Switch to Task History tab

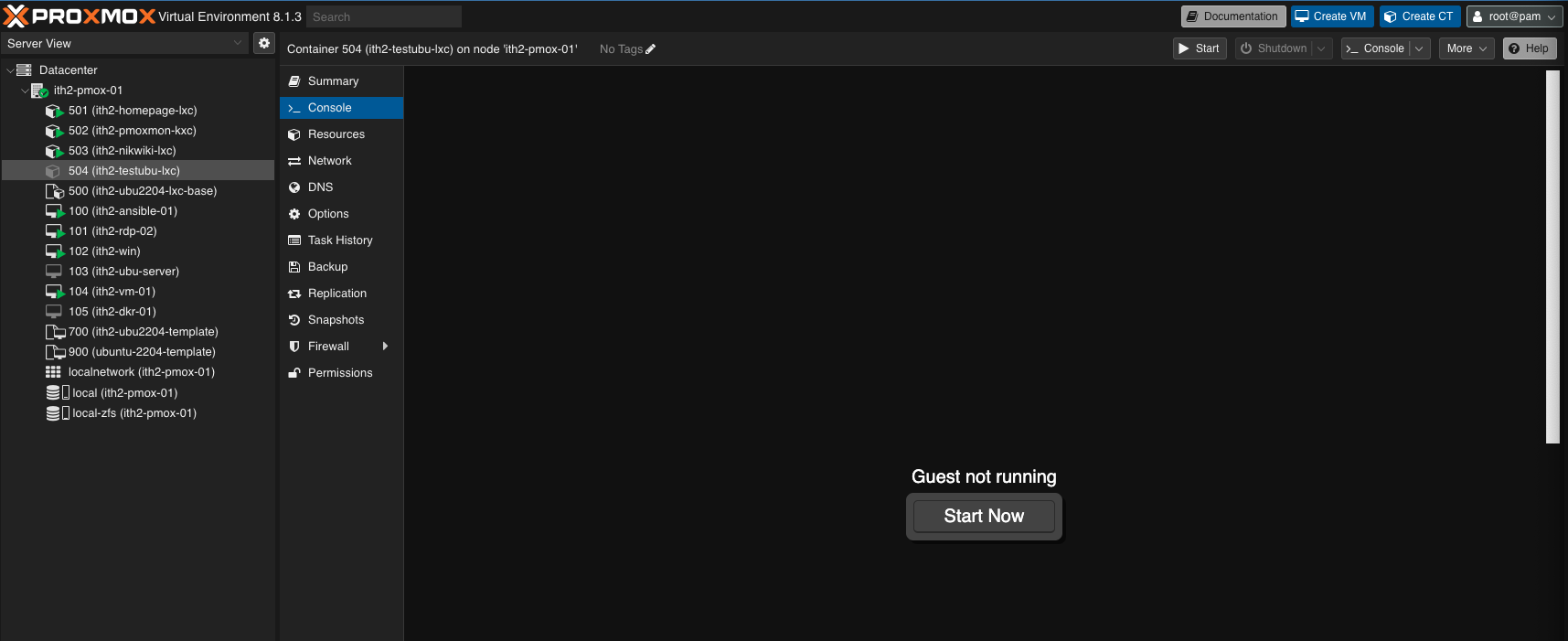(341, 240)
